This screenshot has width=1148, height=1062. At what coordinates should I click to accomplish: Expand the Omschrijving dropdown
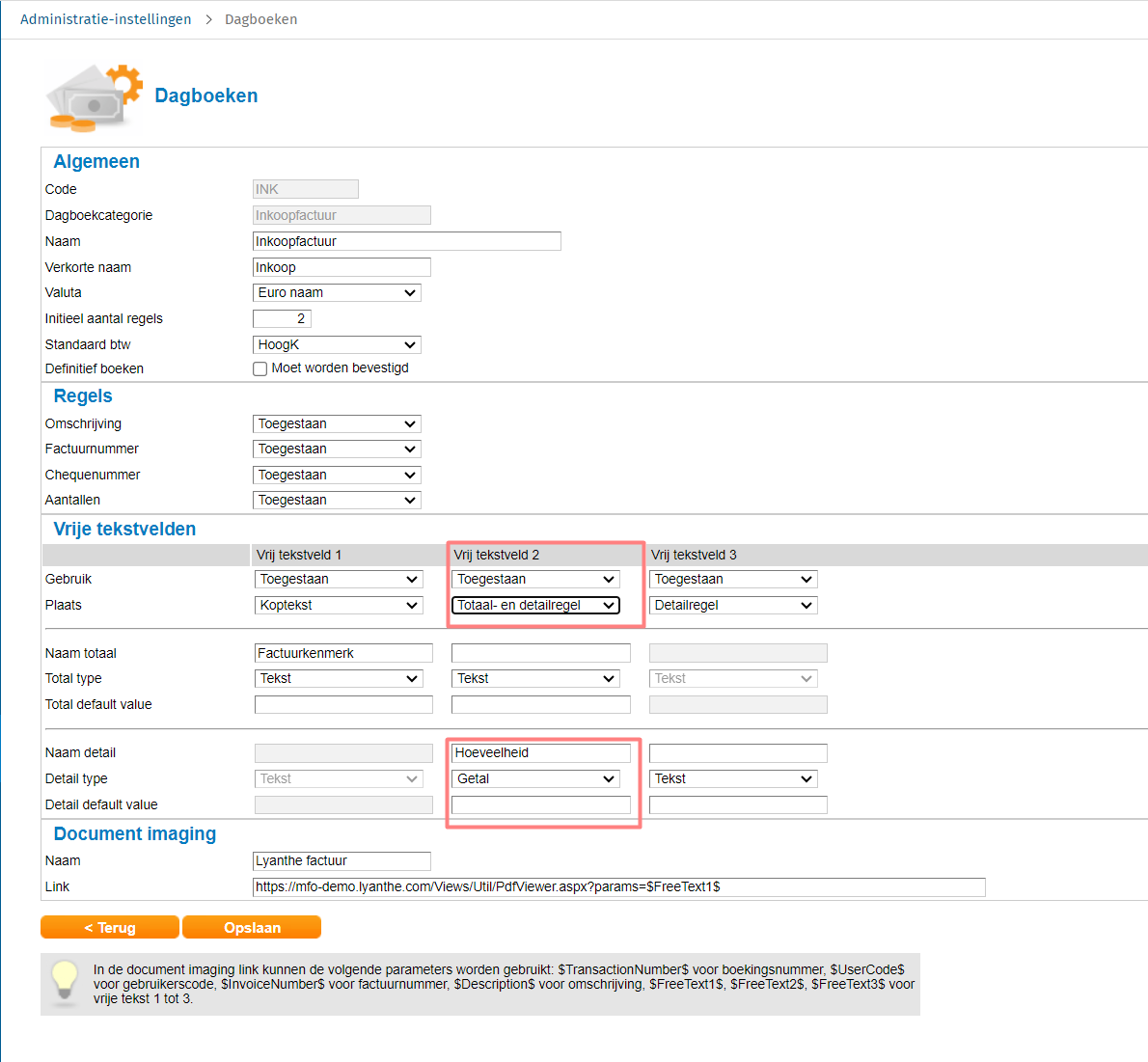point(337,424)
